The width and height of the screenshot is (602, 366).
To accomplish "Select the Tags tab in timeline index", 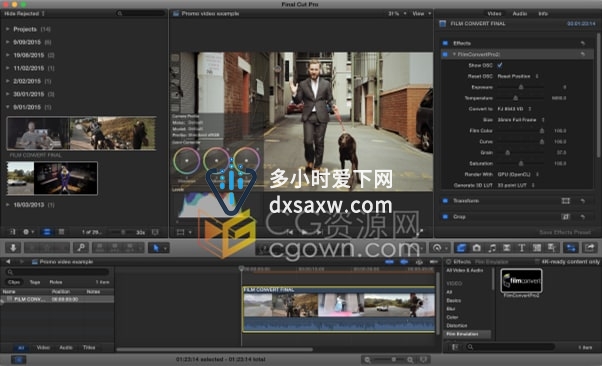I will 35,282.
